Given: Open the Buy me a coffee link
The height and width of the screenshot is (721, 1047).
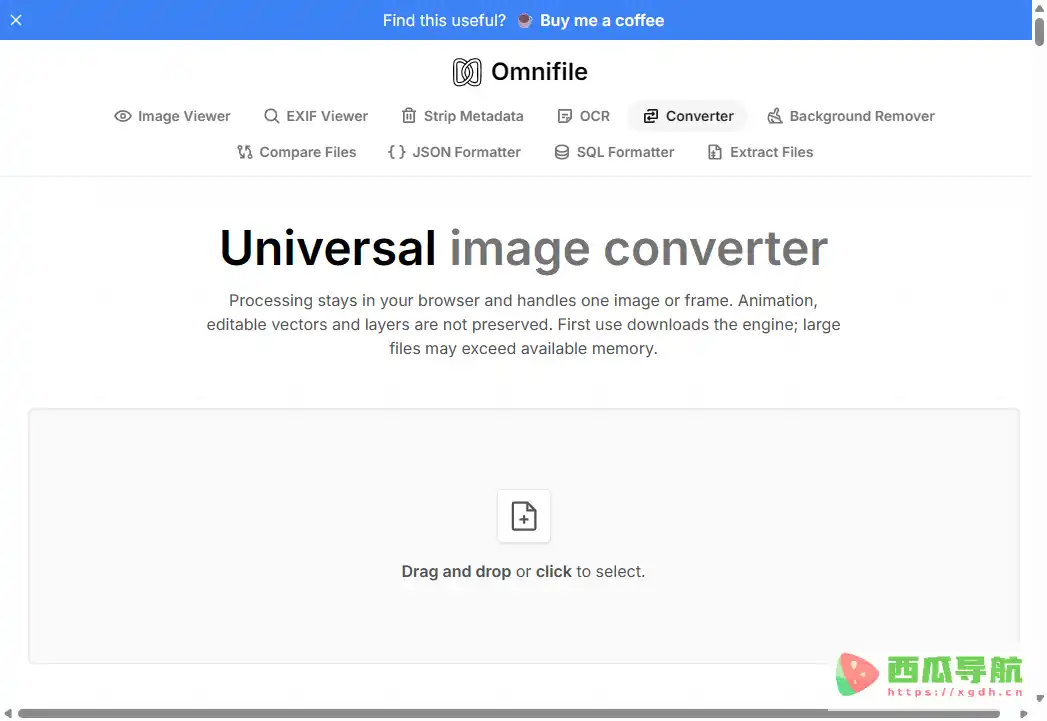Looking at the screenshot, I should coord(602,20).
